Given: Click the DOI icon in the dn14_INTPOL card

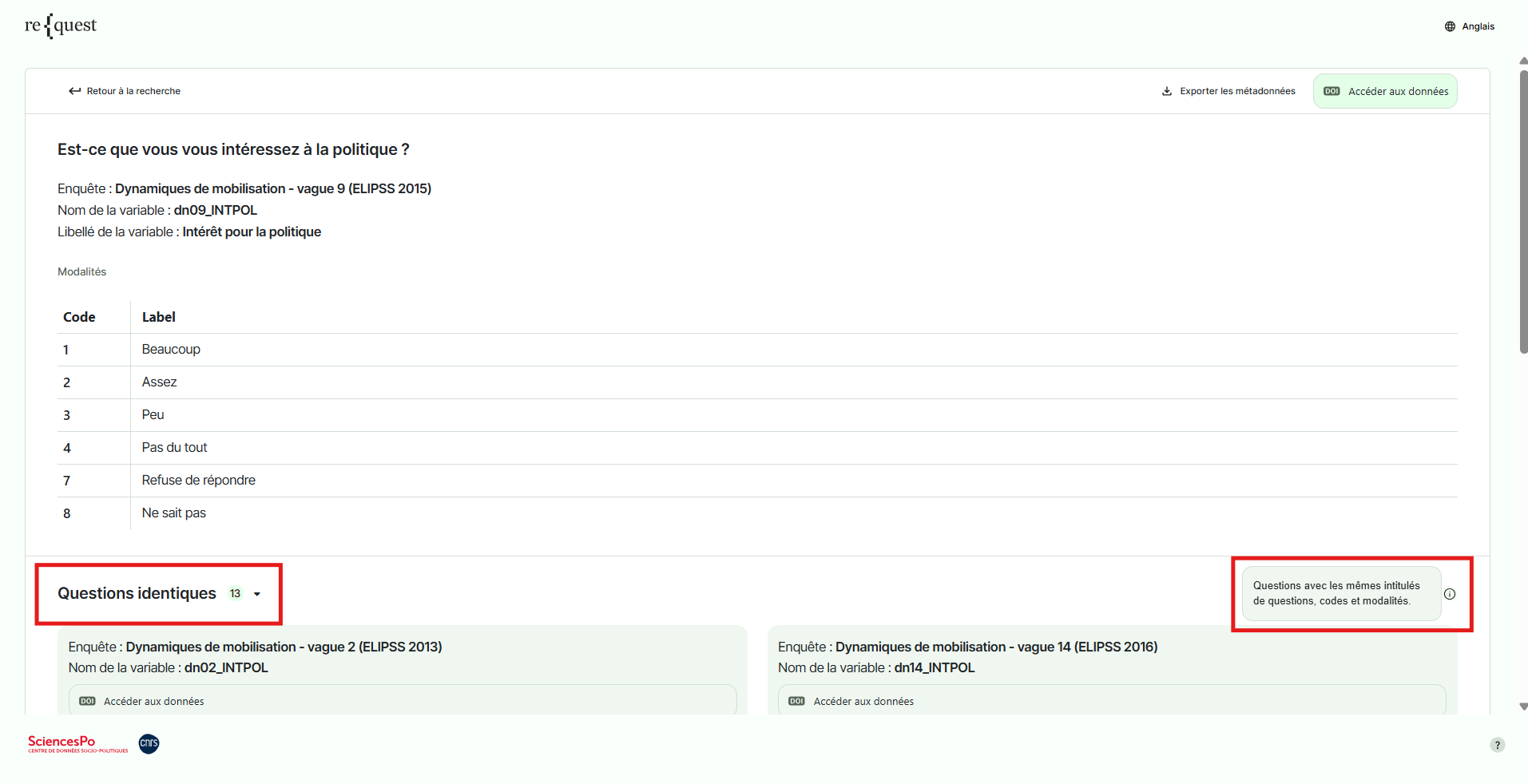Looking at the screenshot, I should point(796,701).
